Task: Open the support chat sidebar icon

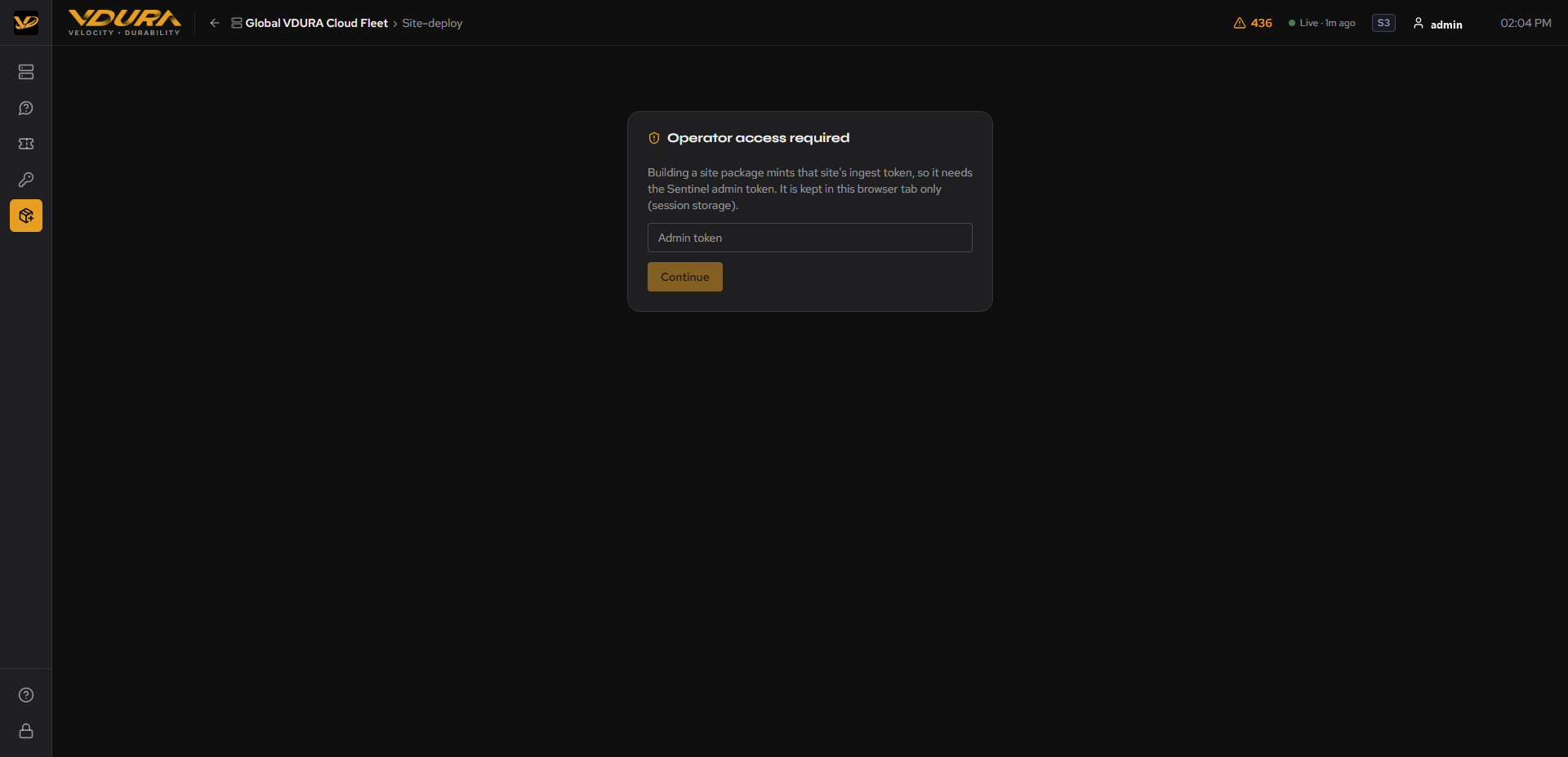Action: [x=26, y=108]
